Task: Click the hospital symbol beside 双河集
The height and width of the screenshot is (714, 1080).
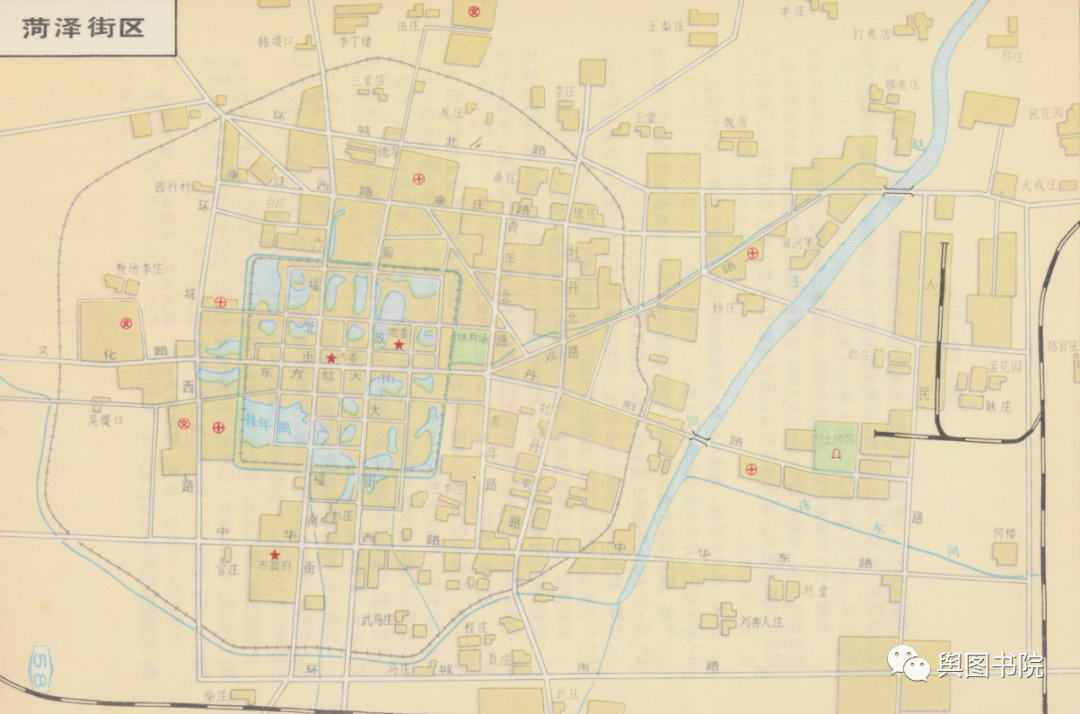Action: tap(754, 253)
